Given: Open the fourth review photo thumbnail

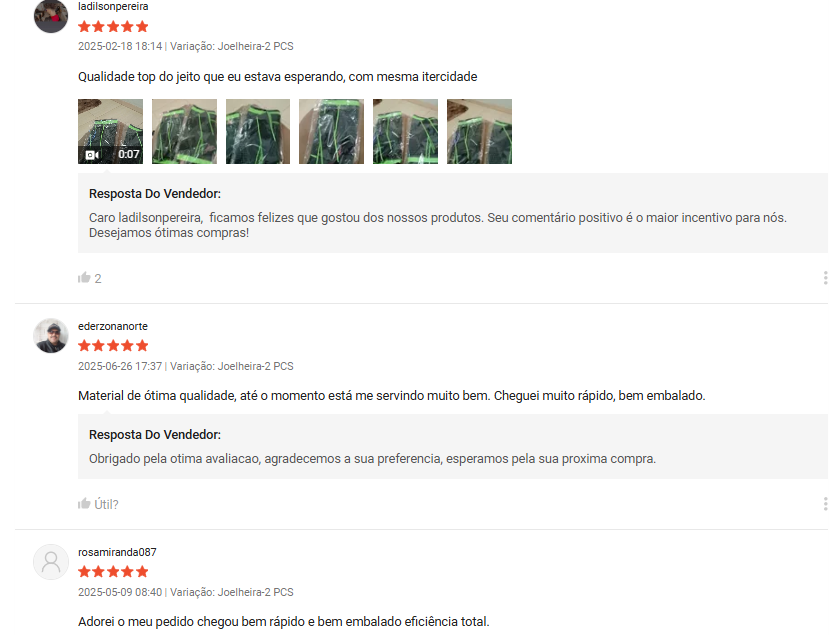Looking at the screenshot, I should click(331, 131).
